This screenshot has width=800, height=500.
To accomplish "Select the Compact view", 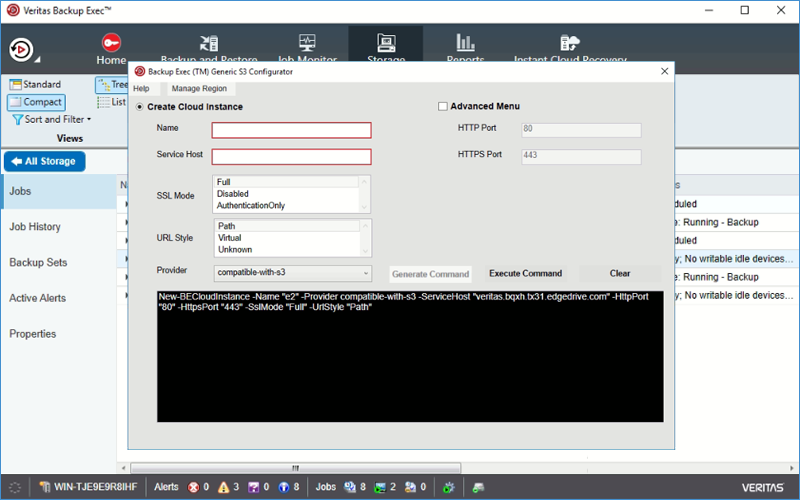I will click(x=36, y=102).
